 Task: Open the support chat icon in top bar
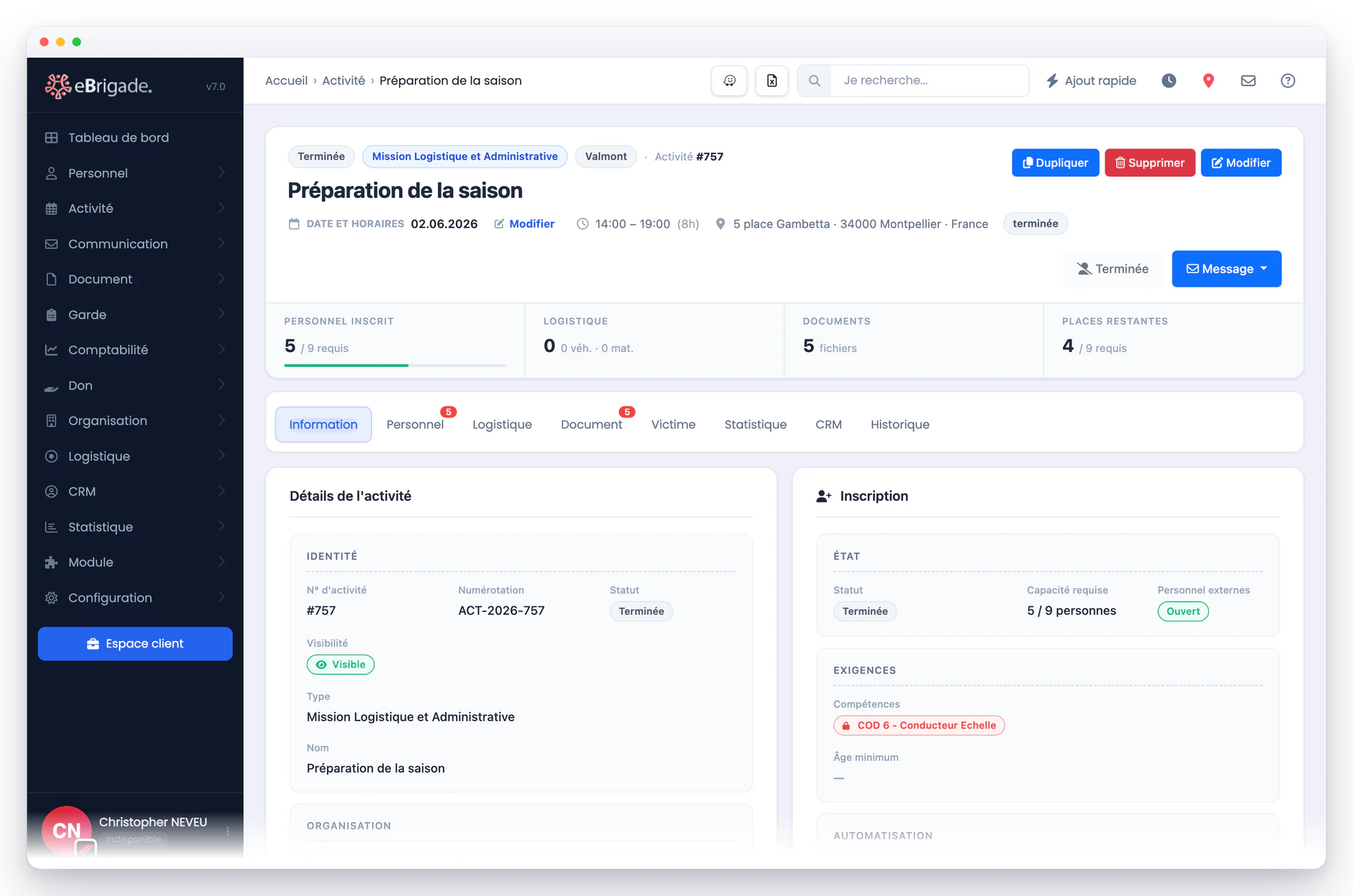click(x=729, y=81)
